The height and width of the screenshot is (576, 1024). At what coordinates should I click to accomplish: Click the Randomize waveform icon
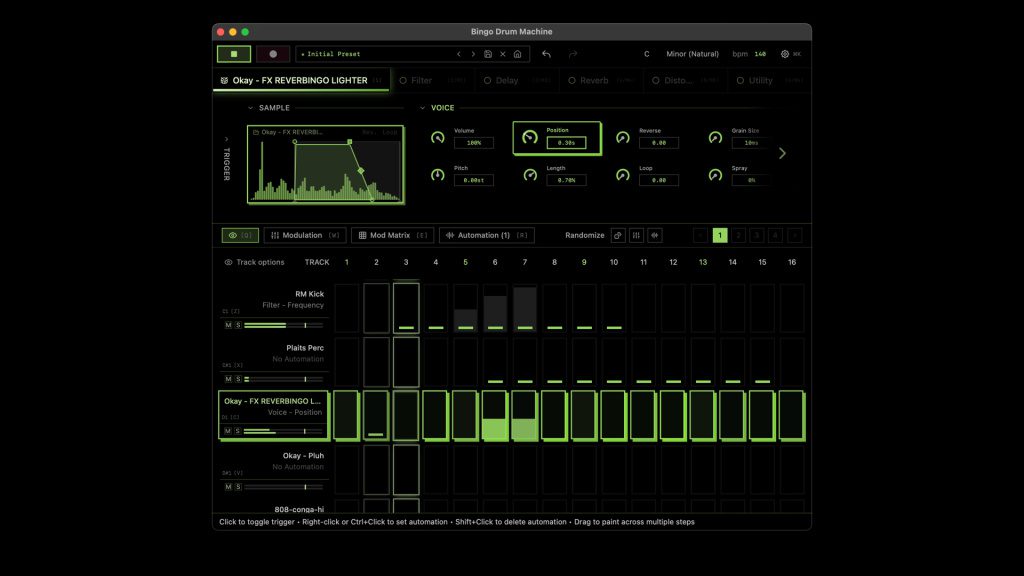pos(655,236)
